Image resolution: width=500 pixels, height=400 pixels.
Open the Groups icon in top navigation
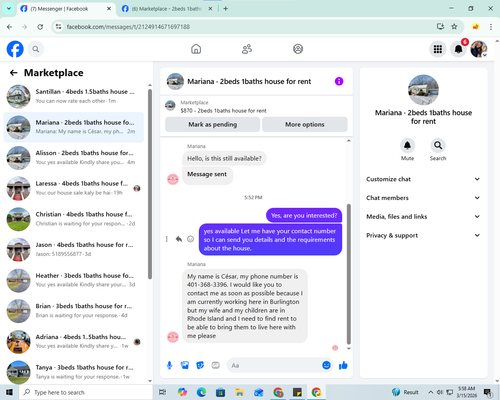[x=298, y=49]
